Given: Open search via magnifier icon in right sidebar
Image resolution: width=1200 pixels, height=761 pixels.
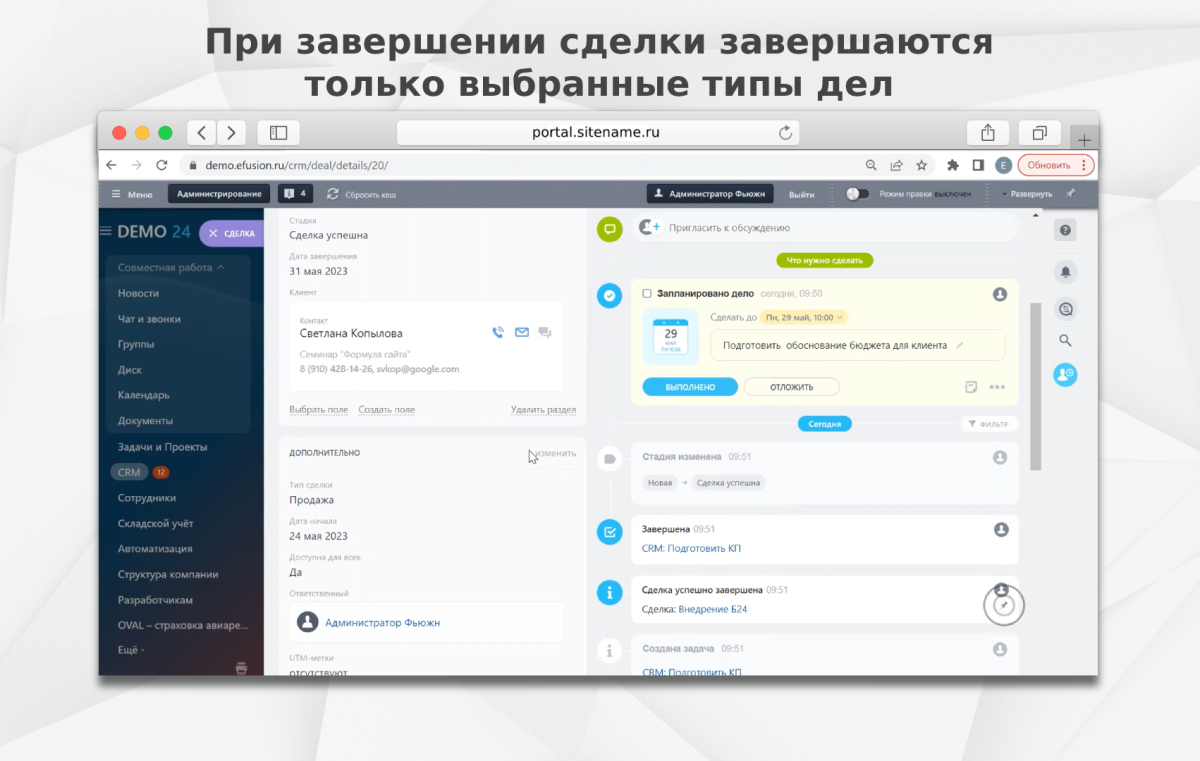Looking at the screenshot, I should click(x=1065, y=340).
